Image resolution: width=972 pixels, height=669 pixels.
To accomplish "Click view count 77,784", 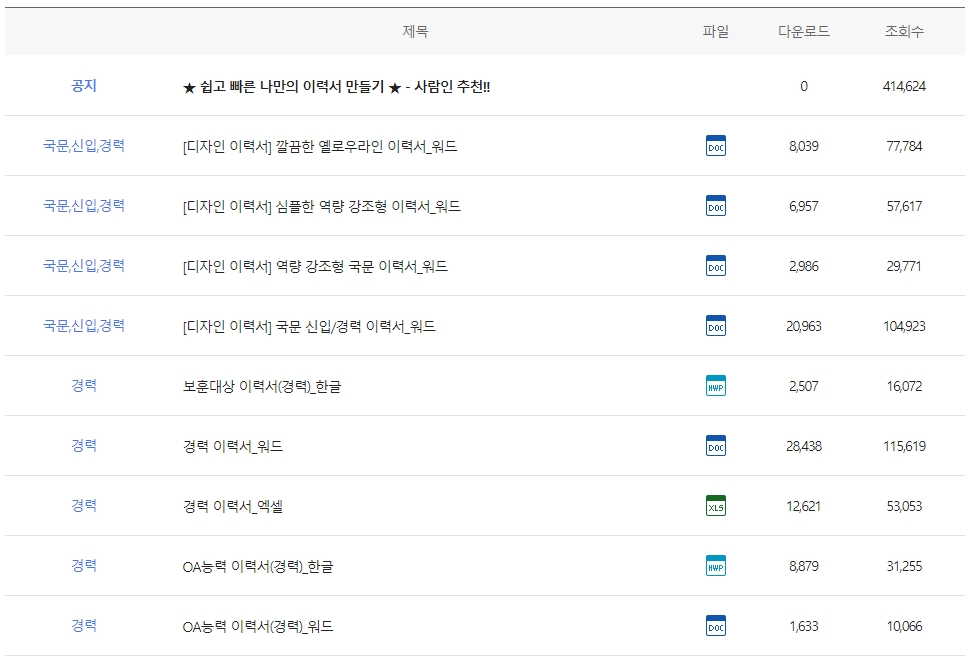I will (x=904, y=146).
